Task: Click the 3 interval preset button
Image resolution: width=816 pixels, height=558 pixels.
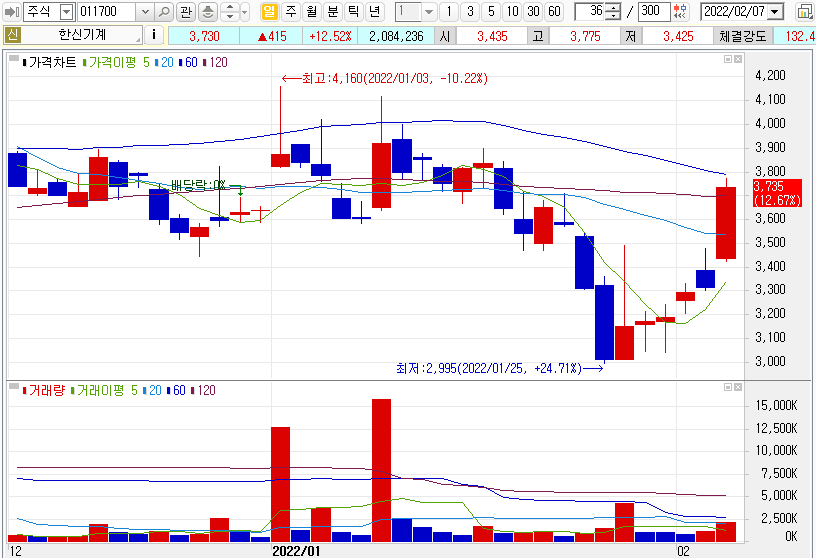Action: (x=470, y=11)
